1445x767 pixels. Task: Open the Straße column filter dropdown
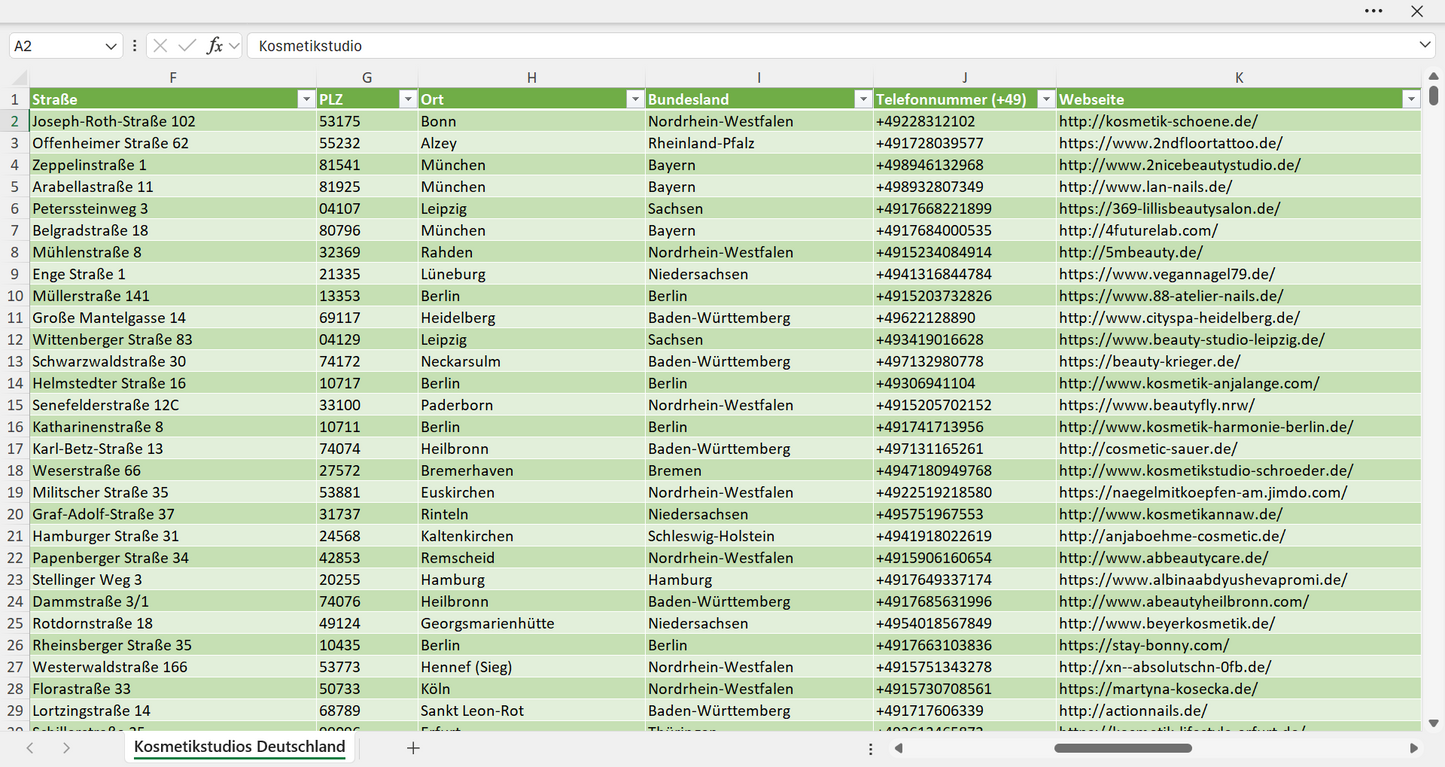306,99
